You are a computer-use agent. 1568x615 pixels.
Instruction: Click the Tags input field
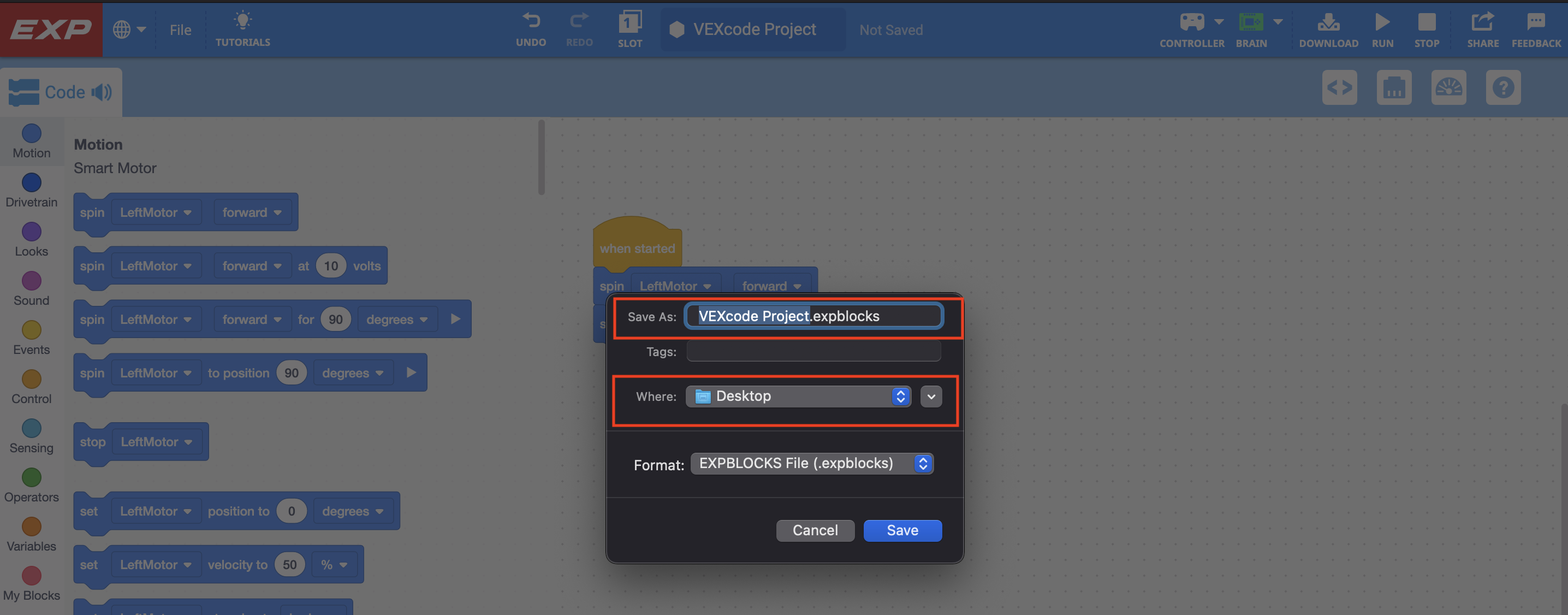tap(814, 351)
